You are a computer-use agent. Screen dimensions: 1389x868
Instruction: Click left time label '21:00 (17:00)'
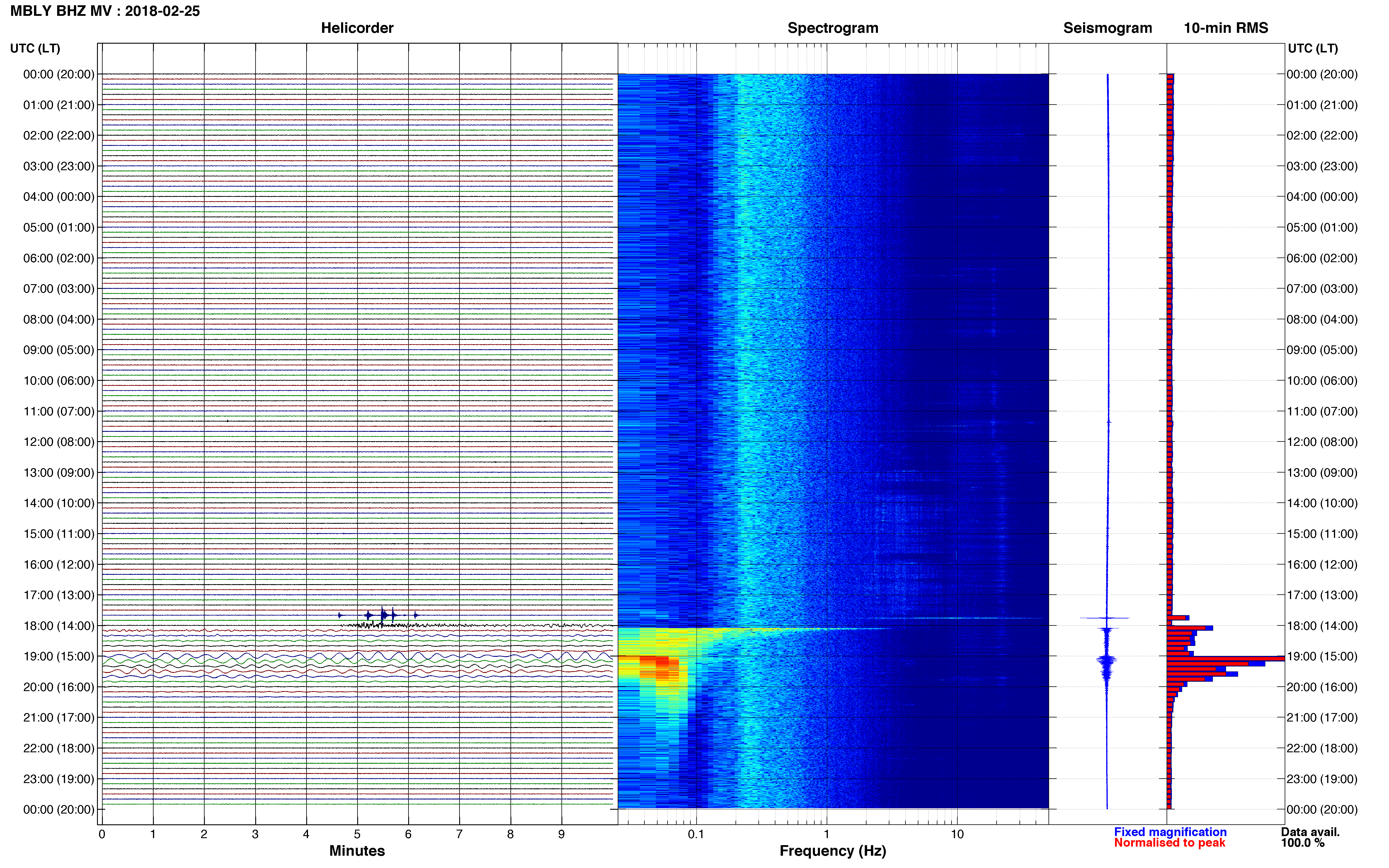[59, 718]
